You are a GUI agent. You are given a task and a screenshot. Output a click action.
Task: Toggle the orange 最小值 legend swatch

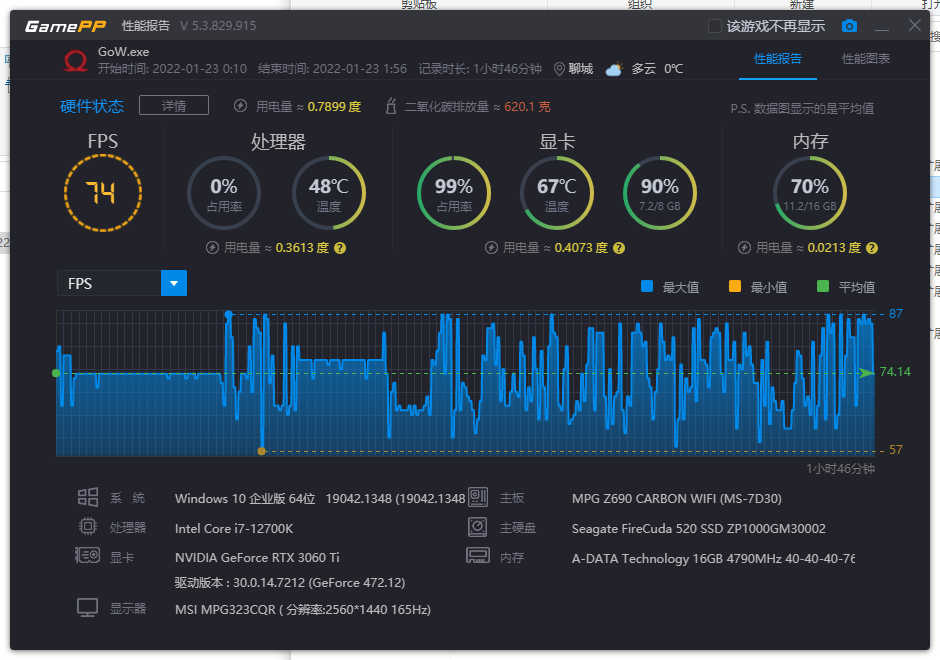[x=735, y=286]
